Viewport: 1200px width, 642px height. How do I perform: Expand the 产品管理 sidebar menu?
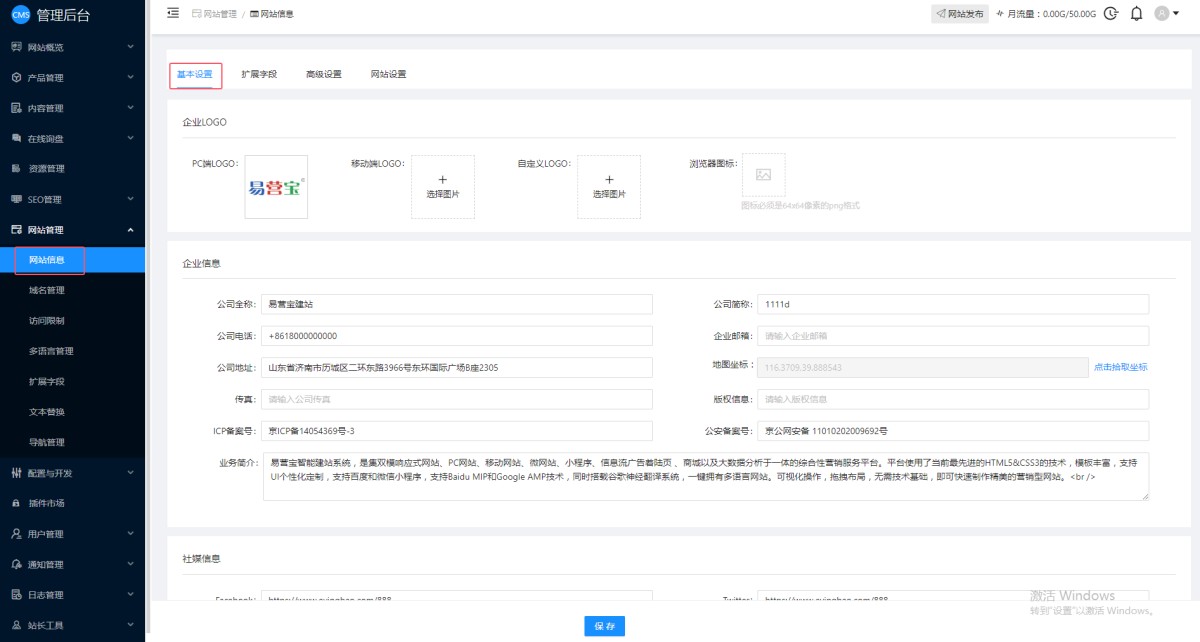click(x=72, y=77)
